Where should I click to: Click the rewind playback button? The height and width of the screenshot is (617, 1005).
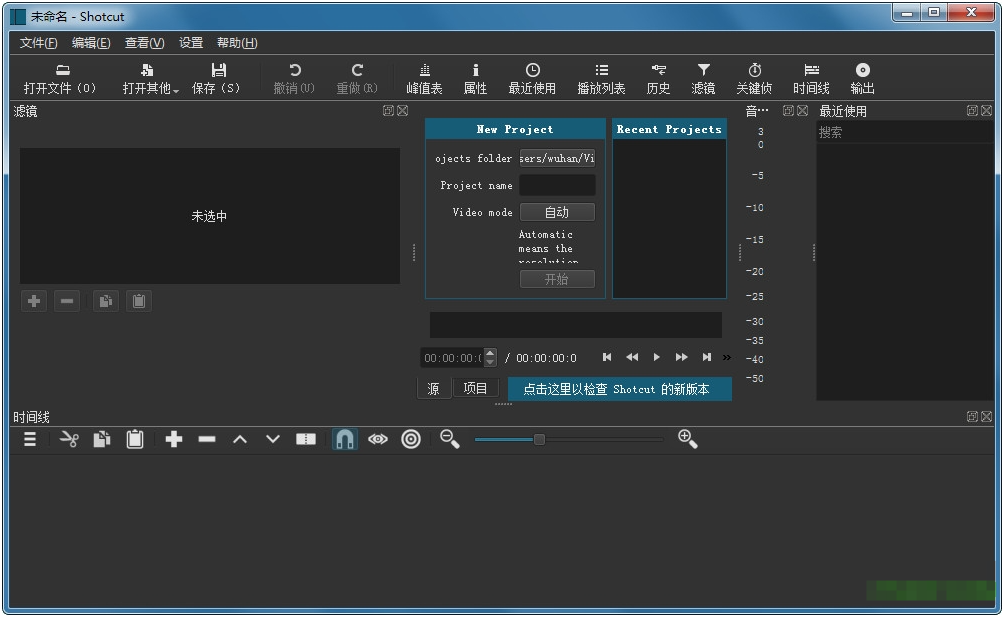point(632,357)
